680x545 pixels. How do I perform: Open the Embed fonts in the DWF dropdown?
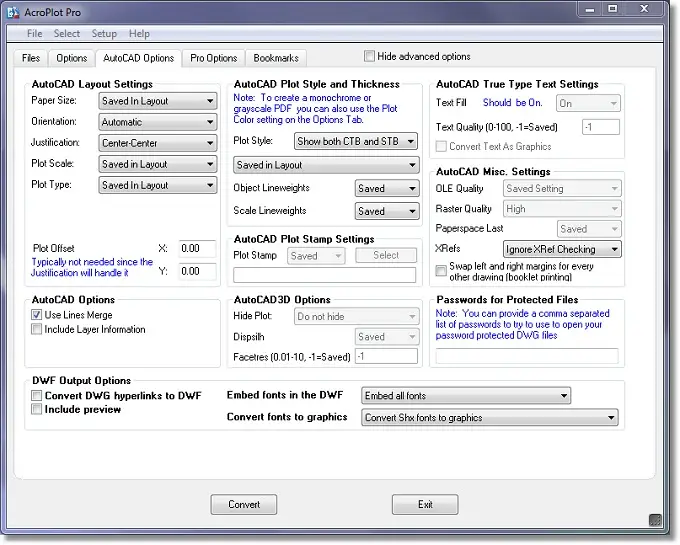466,396
